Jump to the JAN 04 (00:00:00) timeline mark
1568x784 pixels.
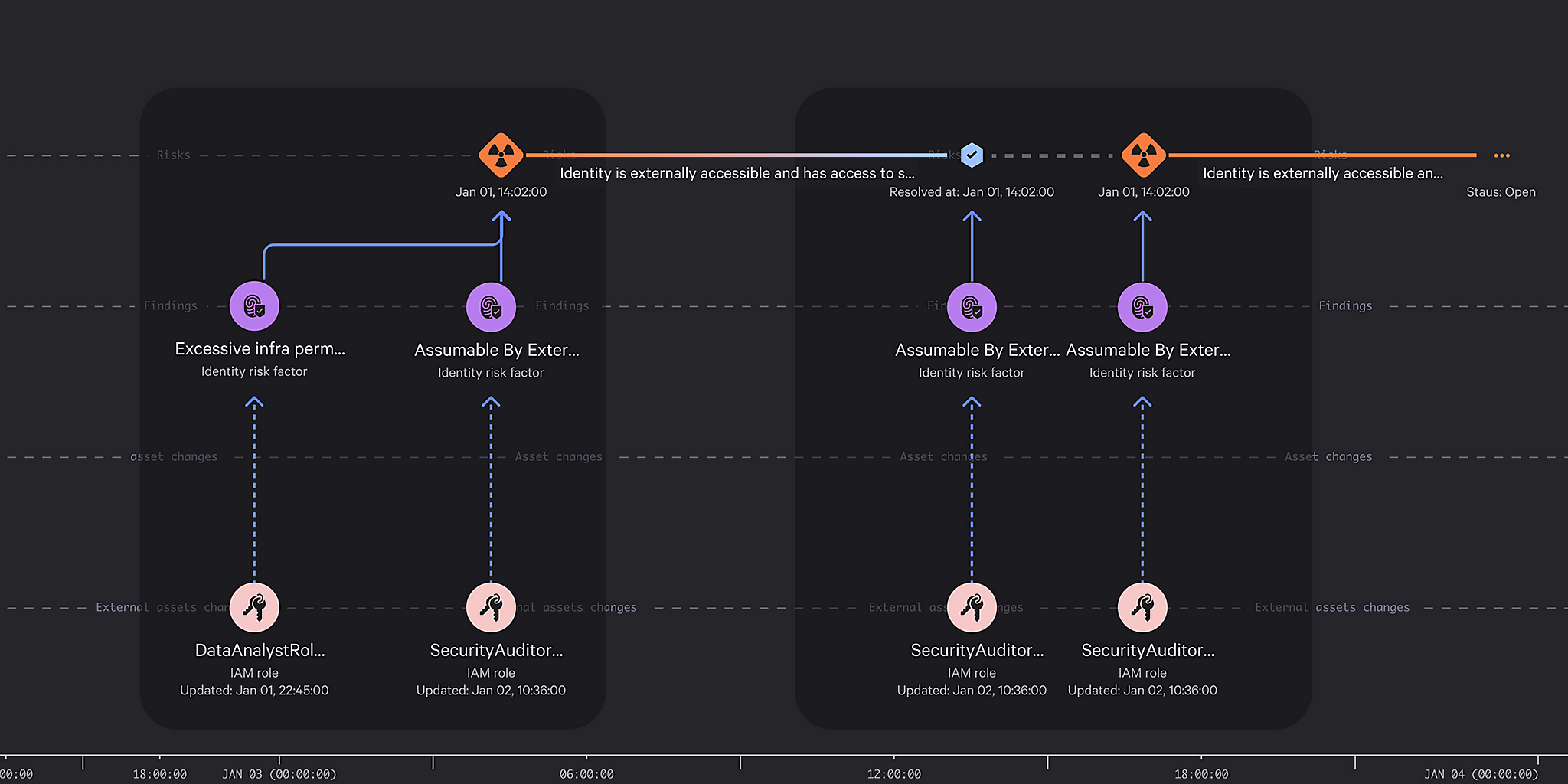[x=1481, y=774]
